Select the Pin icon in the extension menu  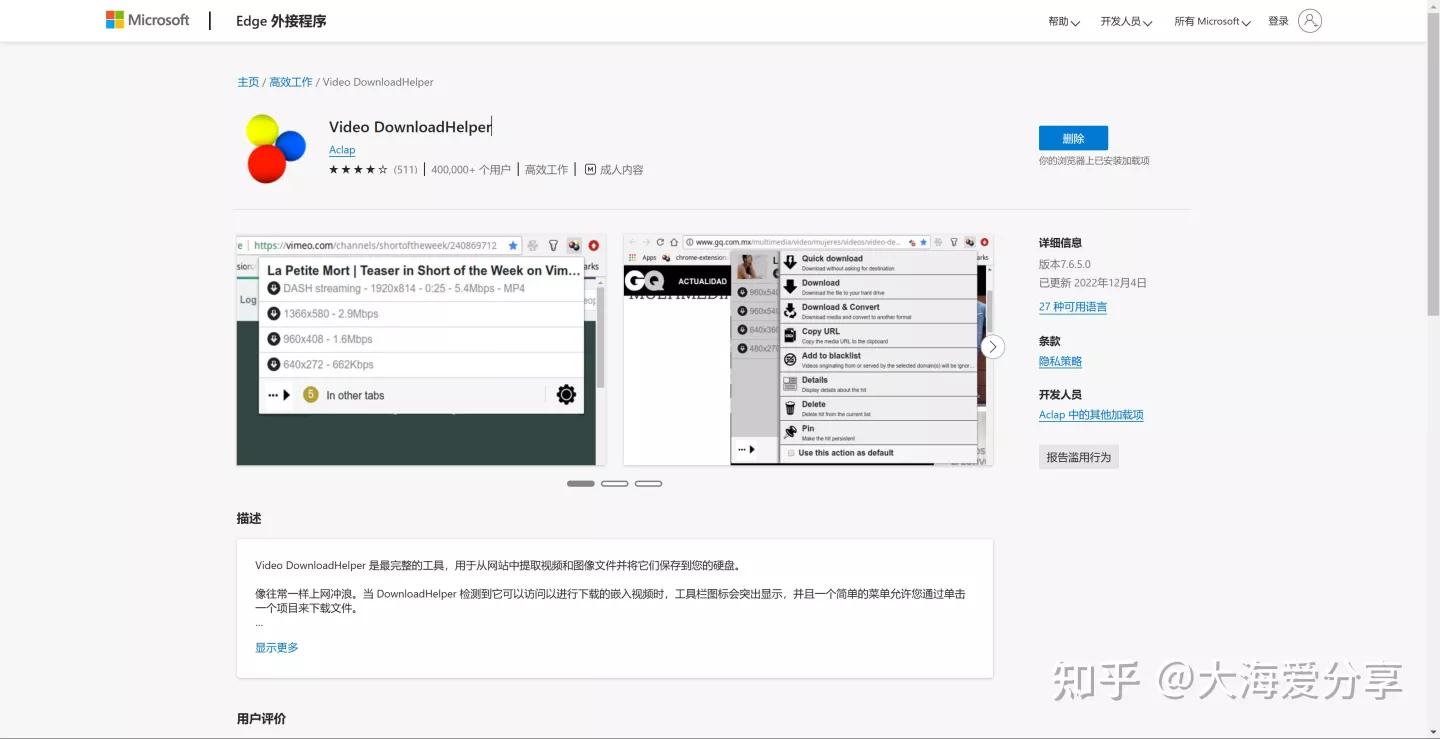(790, 430)
